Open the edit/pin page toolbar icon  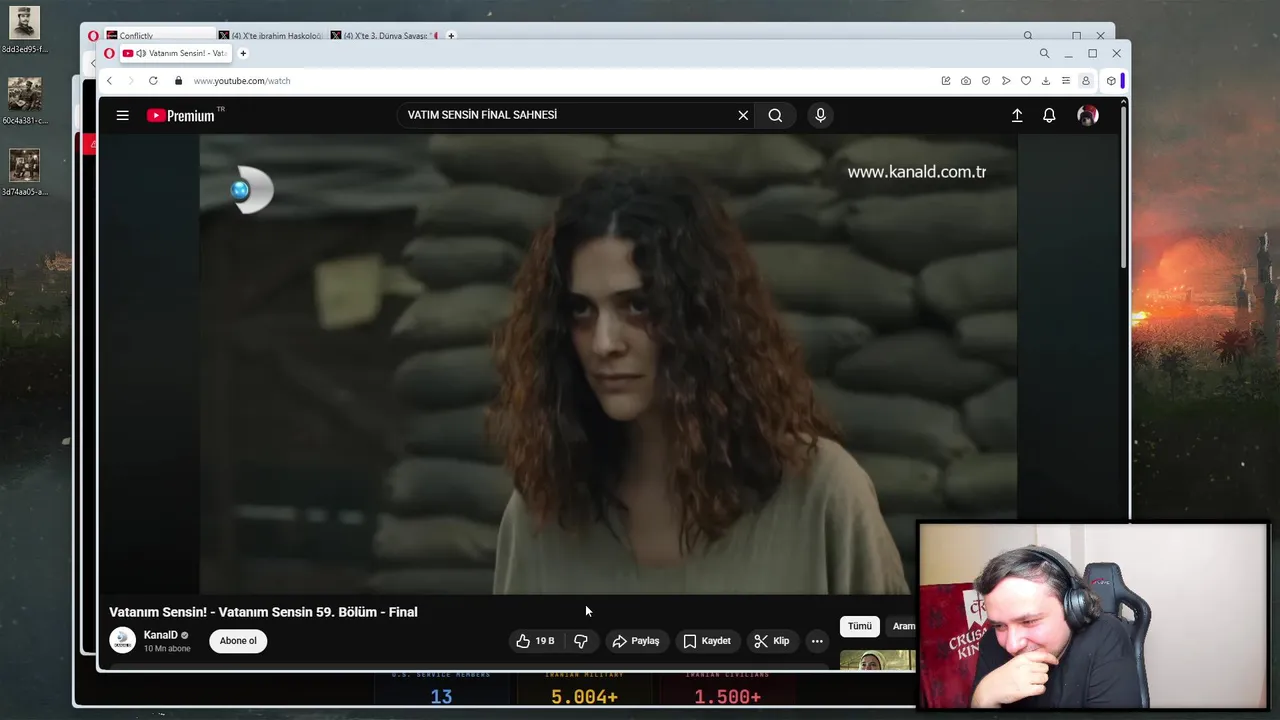945,81
